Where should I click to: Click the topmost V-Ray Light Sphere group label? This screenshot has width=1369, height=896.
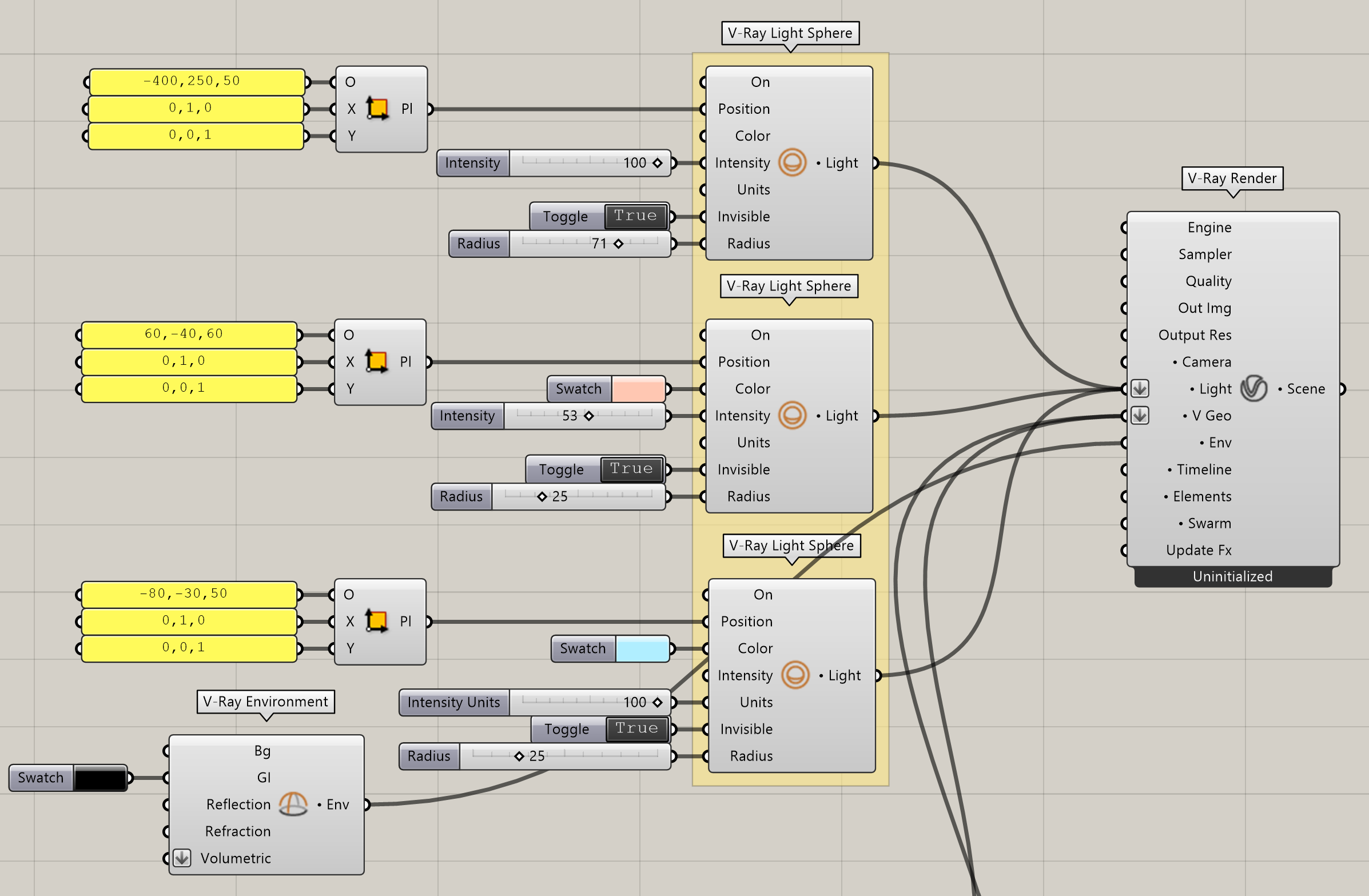tap(790, 33)
